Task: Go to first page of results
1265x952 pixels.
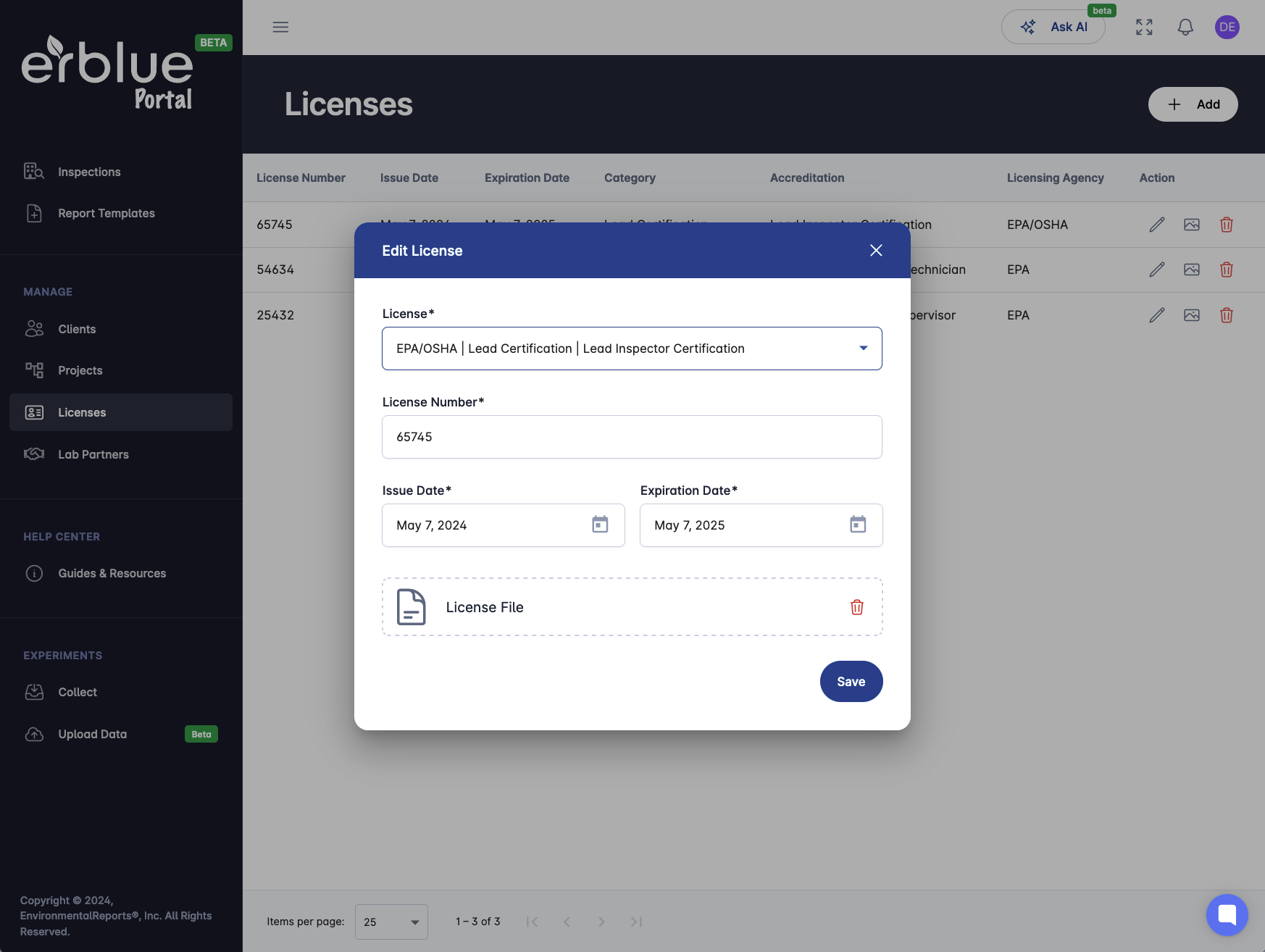Action: pyautogui.click(x=532, y=922)
